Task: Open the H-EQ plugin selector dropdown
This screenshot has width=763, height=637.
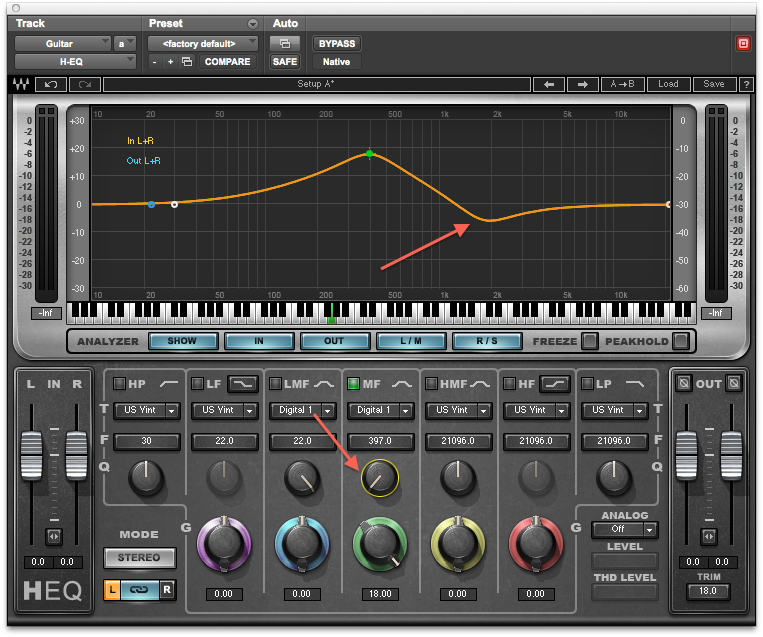Action: [x=75, y=62]
